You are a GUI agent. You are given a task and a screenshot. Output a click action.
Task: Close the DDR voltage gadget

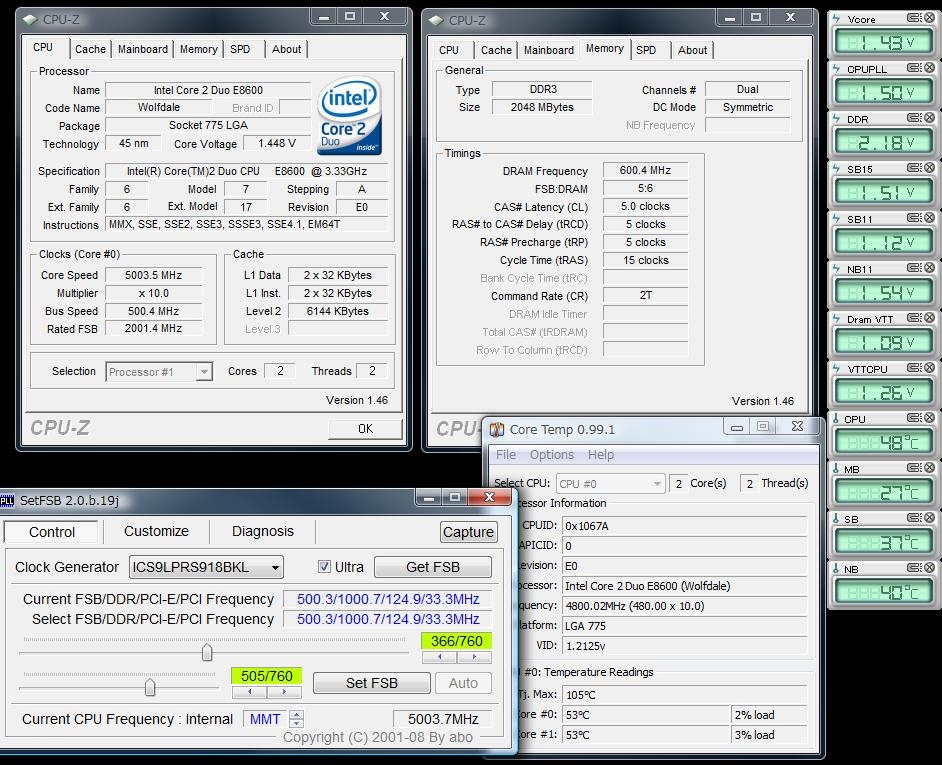tap(929, 118)
